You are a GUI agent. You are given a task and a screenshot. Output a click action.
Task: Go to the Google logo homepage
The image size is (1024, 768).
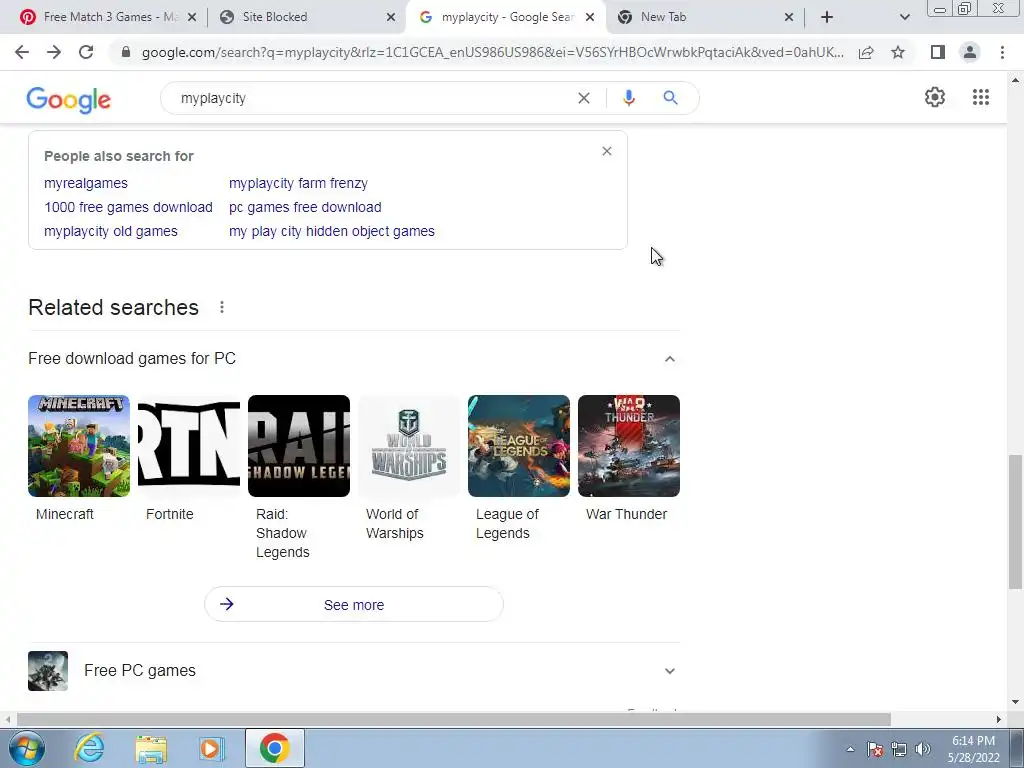pyautogui.click(x=69, y=99)
